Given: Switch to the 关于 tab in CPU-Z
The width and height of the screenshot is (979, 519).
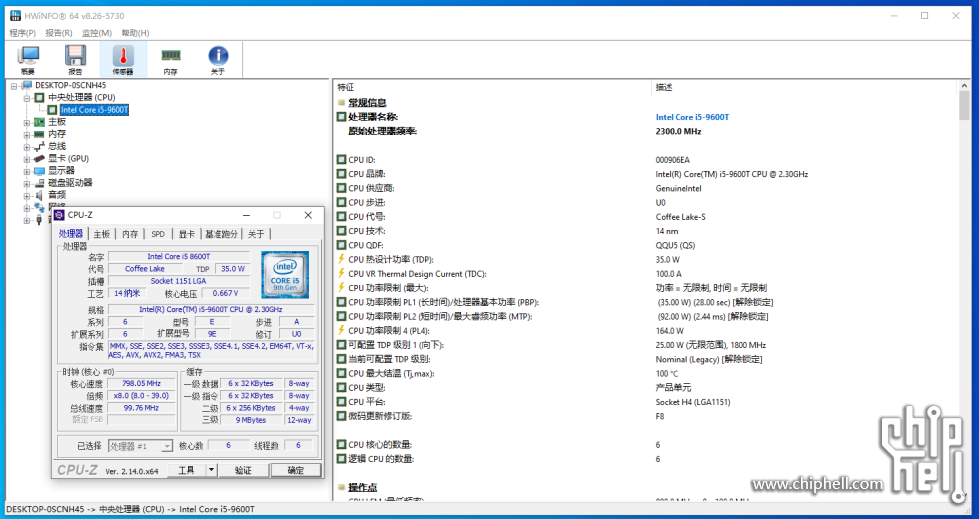Looking at the screenshot, I should (256, 234).
